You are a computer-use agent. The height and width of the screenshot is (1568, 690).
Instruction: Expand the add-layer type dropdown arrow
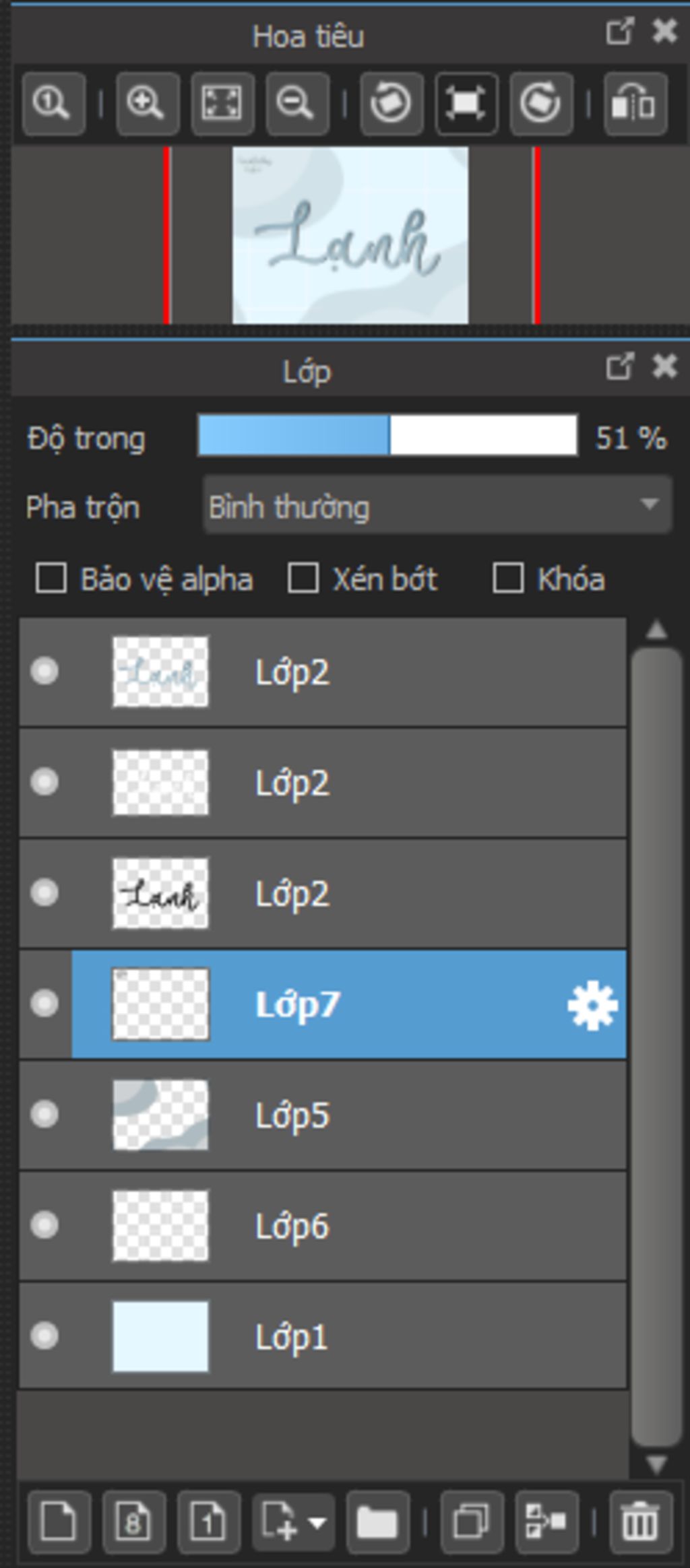[317, 1522]
